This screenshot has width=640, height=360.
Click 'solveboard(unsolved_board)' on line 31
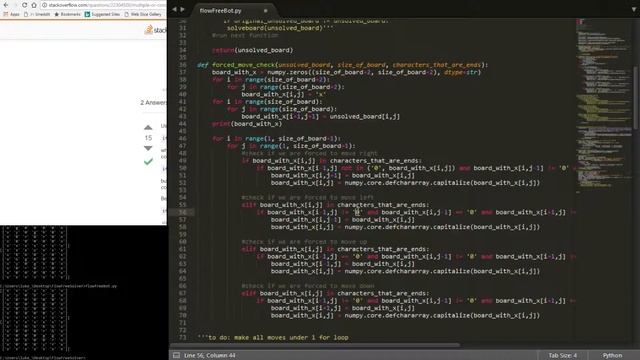(x=280, y=28)
